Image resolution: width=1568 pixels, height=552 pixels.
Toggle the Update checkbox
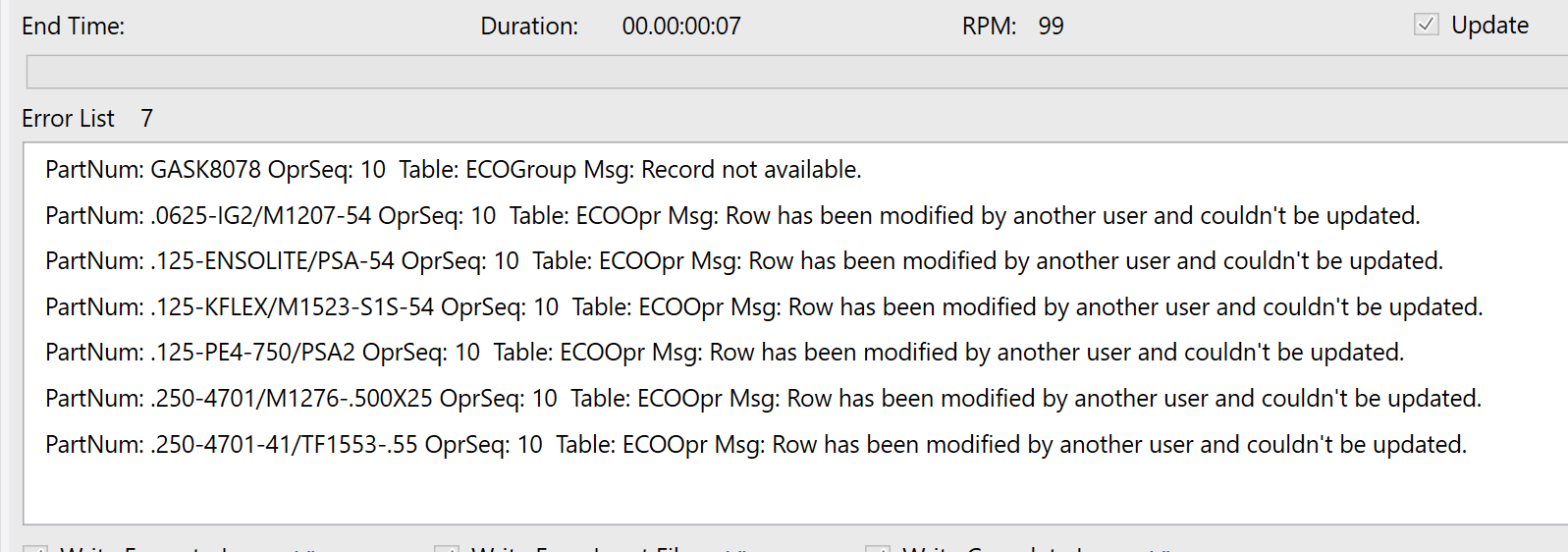[x=1426, y=25]
